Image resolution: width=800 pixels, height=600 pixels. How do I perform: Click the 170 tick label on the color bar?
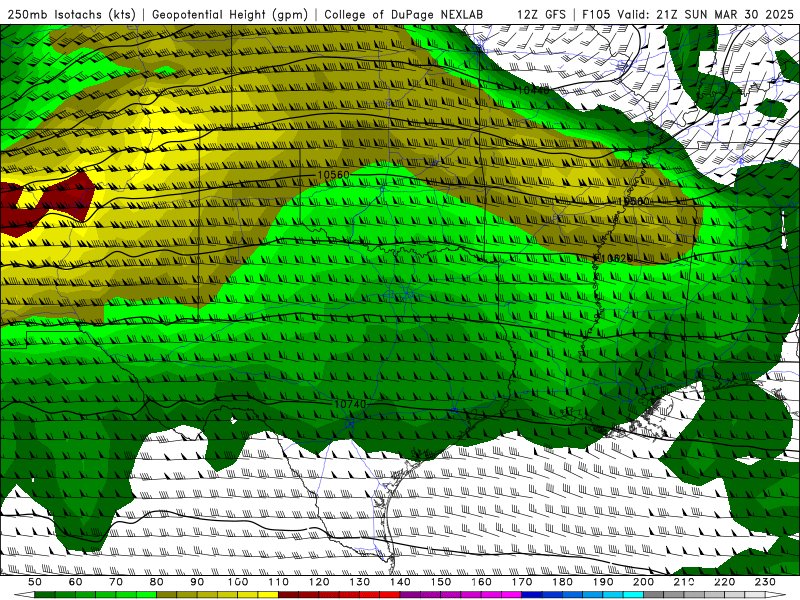point(522,582)
